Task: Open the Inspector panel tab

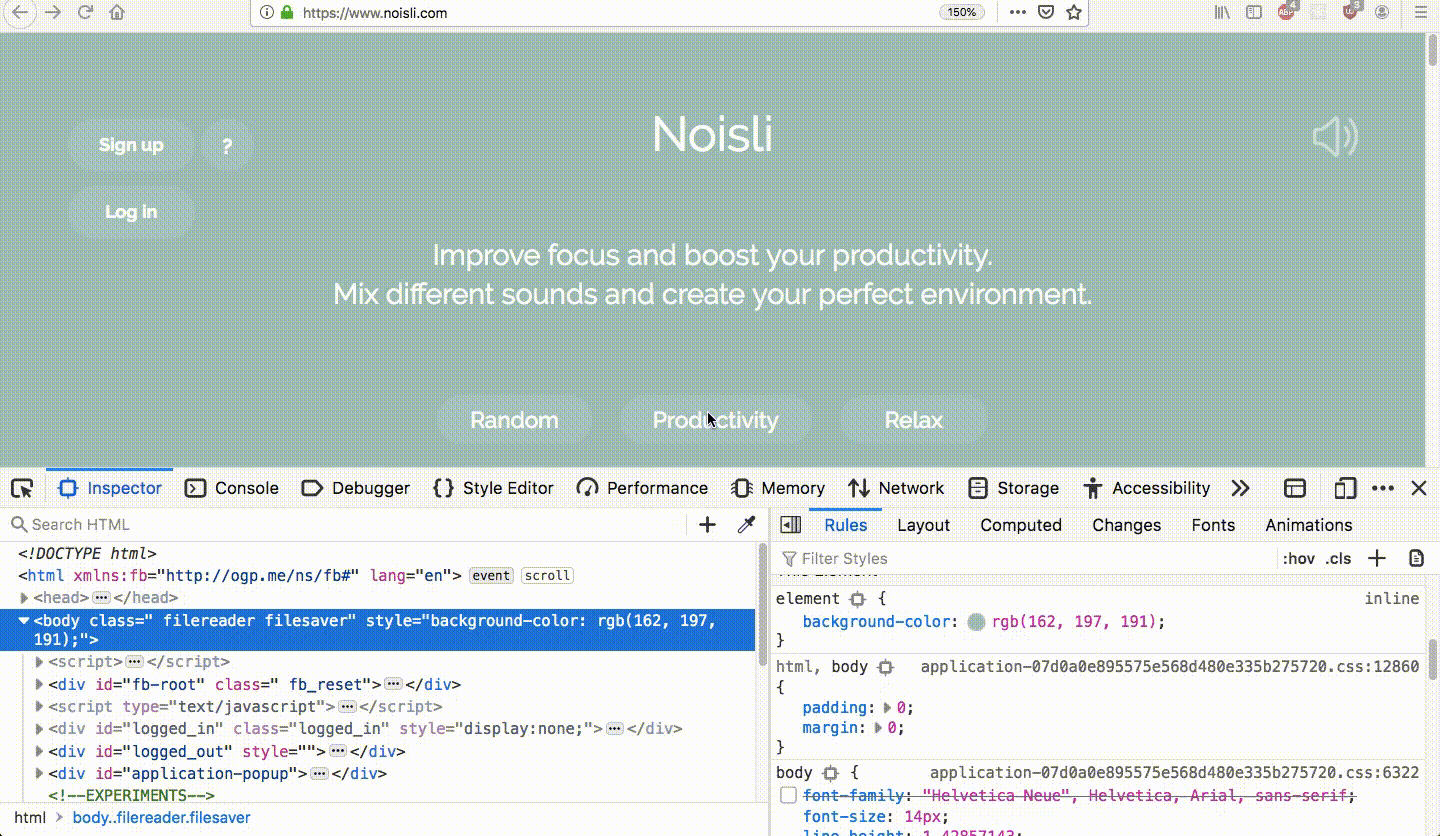Action: click(x=110, y=488)
